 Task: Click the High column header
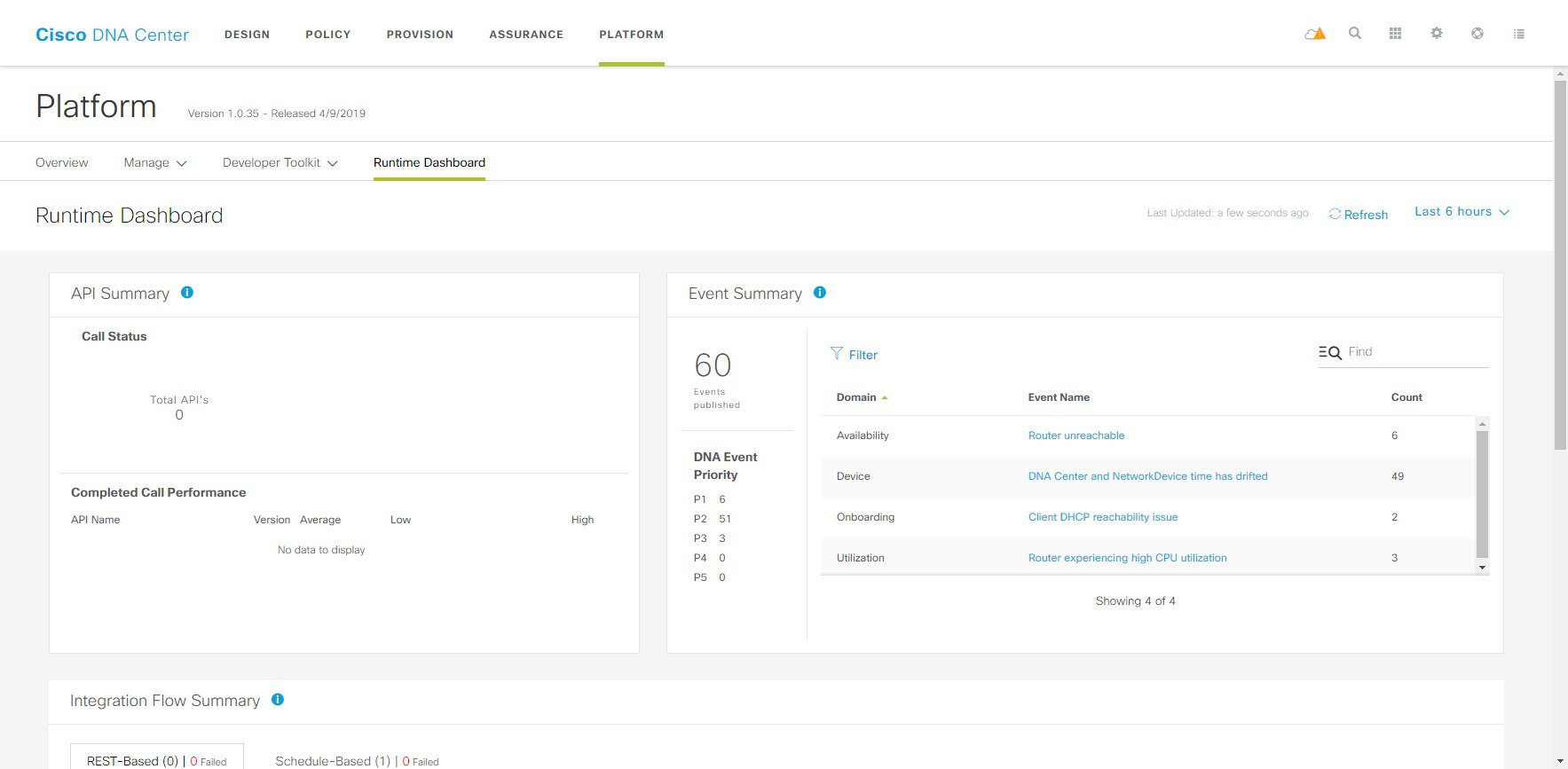pos(582,520)
